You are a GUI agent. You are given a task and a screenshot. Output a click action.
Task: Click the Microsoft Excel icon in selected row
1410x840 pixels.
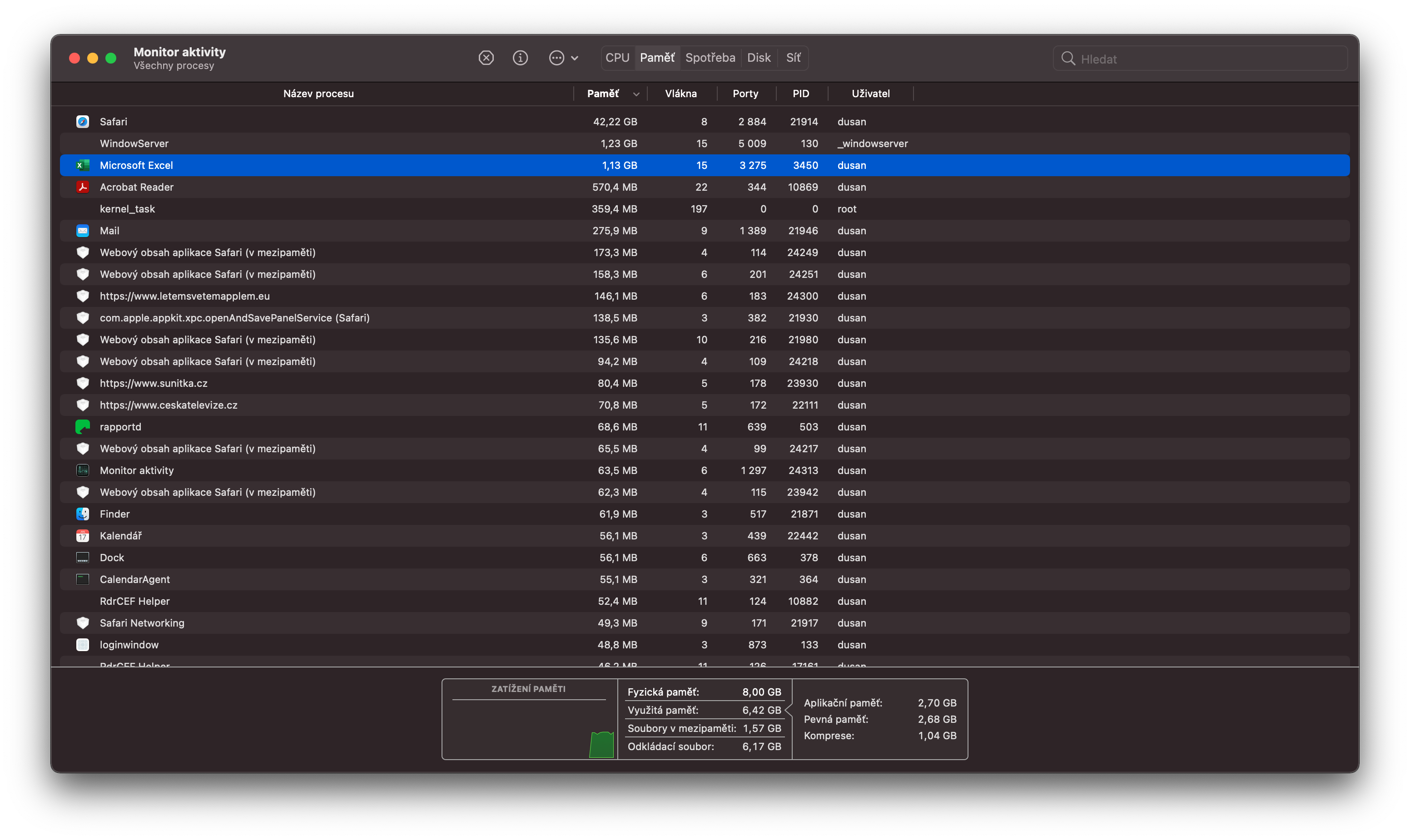pyautogui.click(x=83, y=165)
